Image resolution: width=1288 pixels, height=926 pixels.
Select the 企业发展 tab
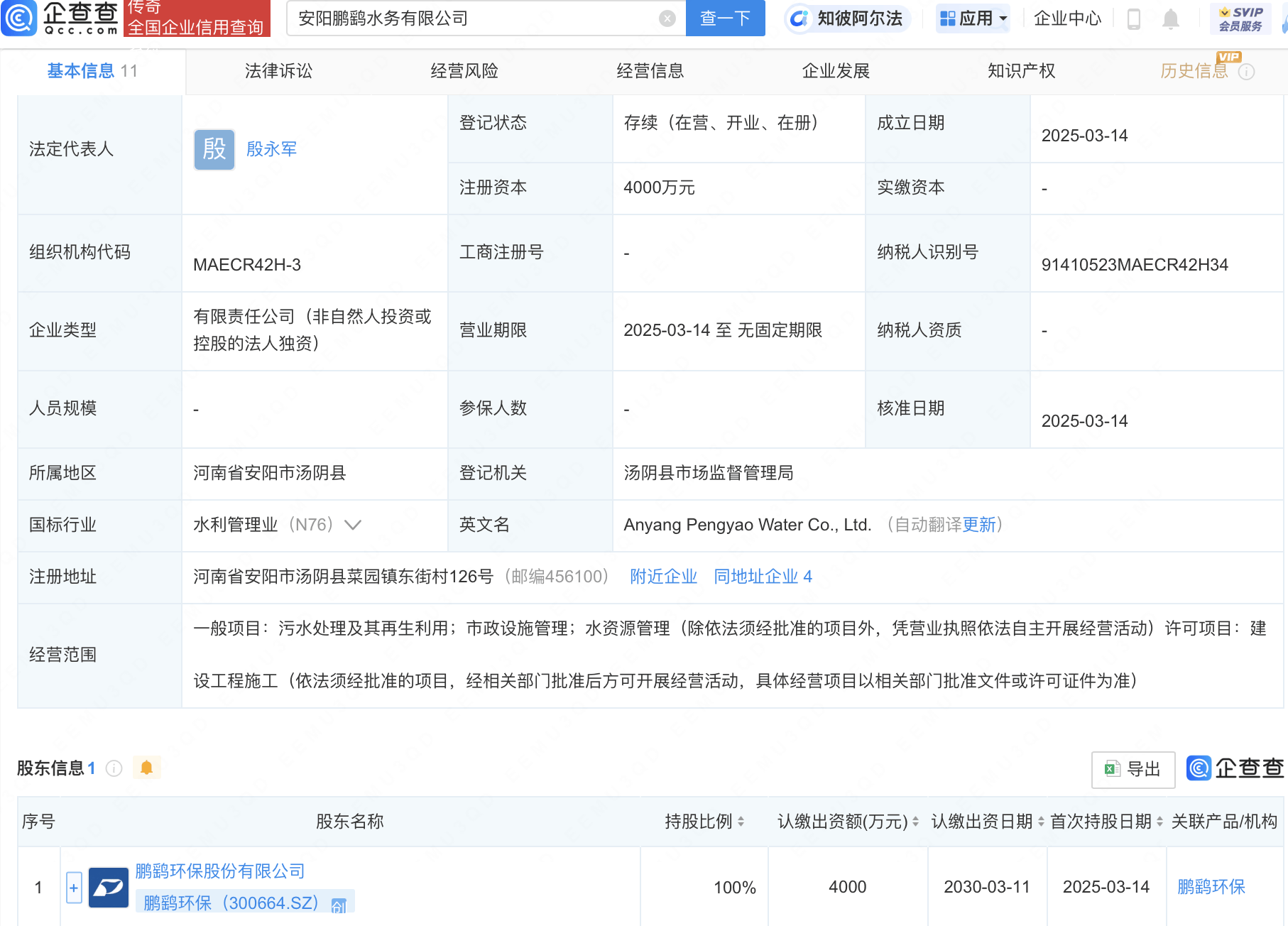pos(836,71)
